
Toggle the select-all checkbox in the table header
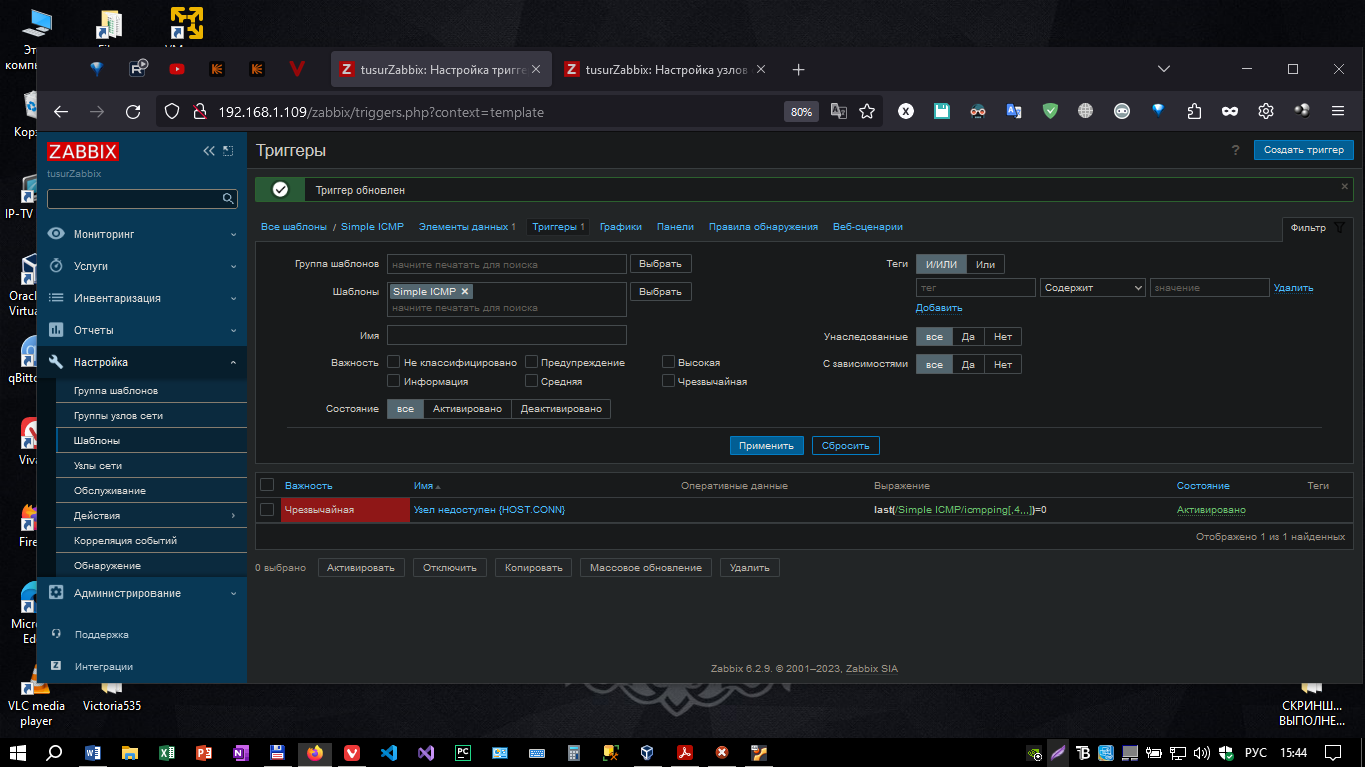pos(267,485)
